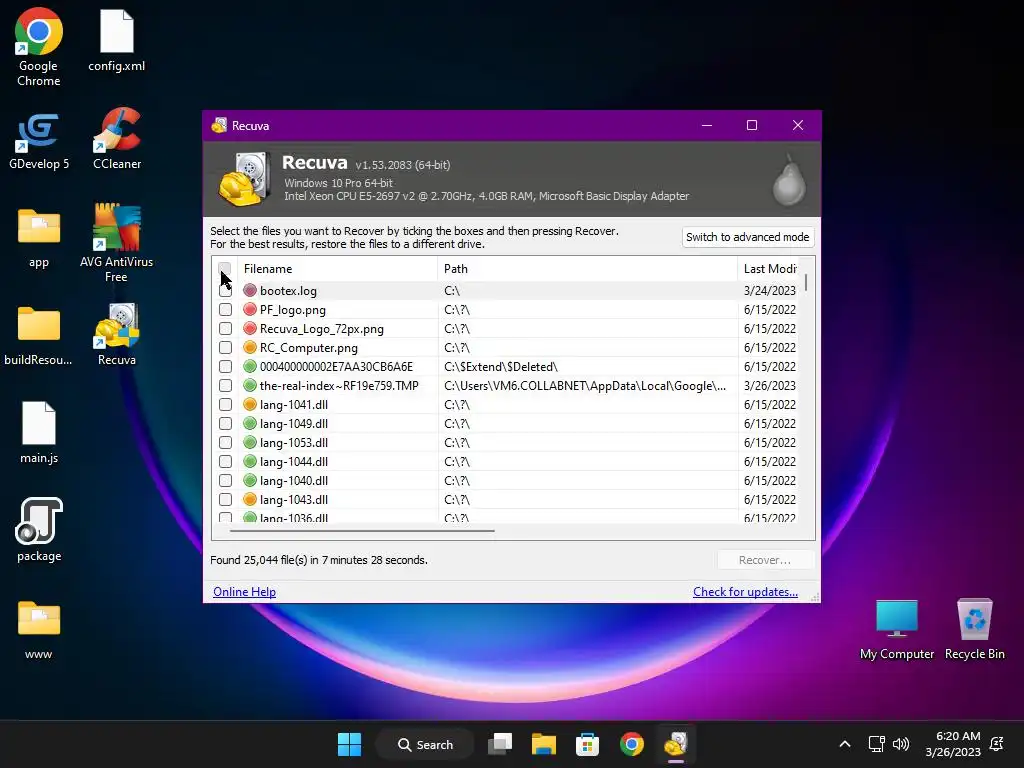The width and height of the screenshot is (1024, 768).
Task: Launch GDevelop 5 desktop shortcut
Action: (39, 140)
